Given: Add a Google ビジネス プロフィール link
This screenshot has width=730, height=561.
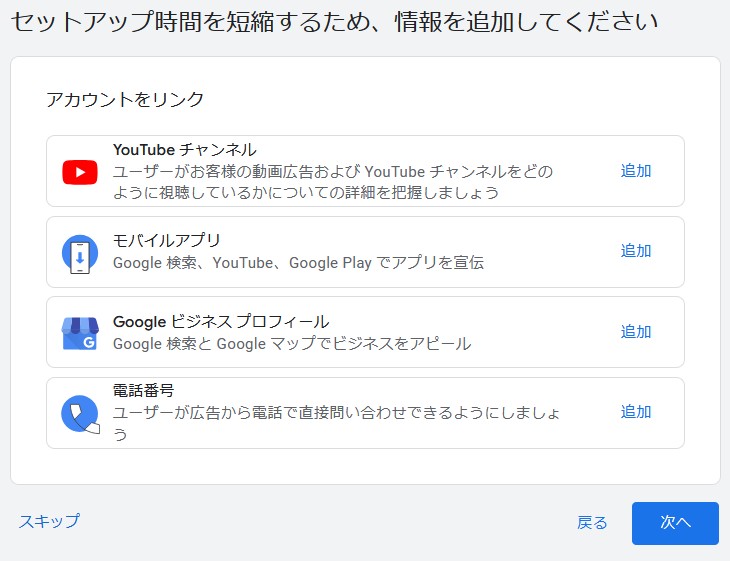Looking at the screenshot, I should point(635,332).
